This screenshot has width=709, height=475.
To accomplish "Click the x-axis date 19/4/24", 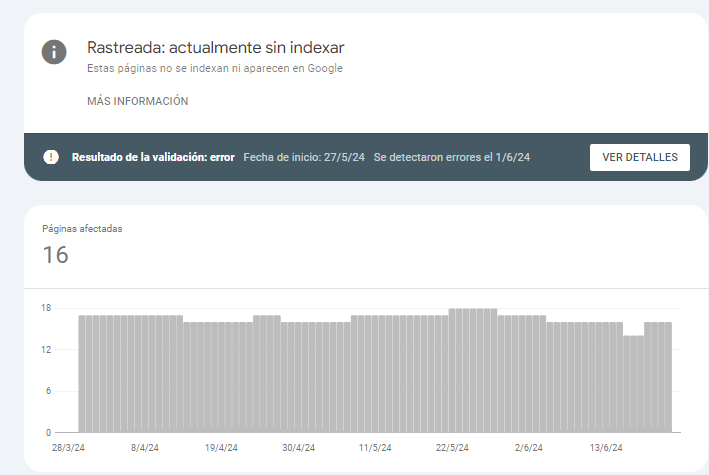I will click(221, 448).
